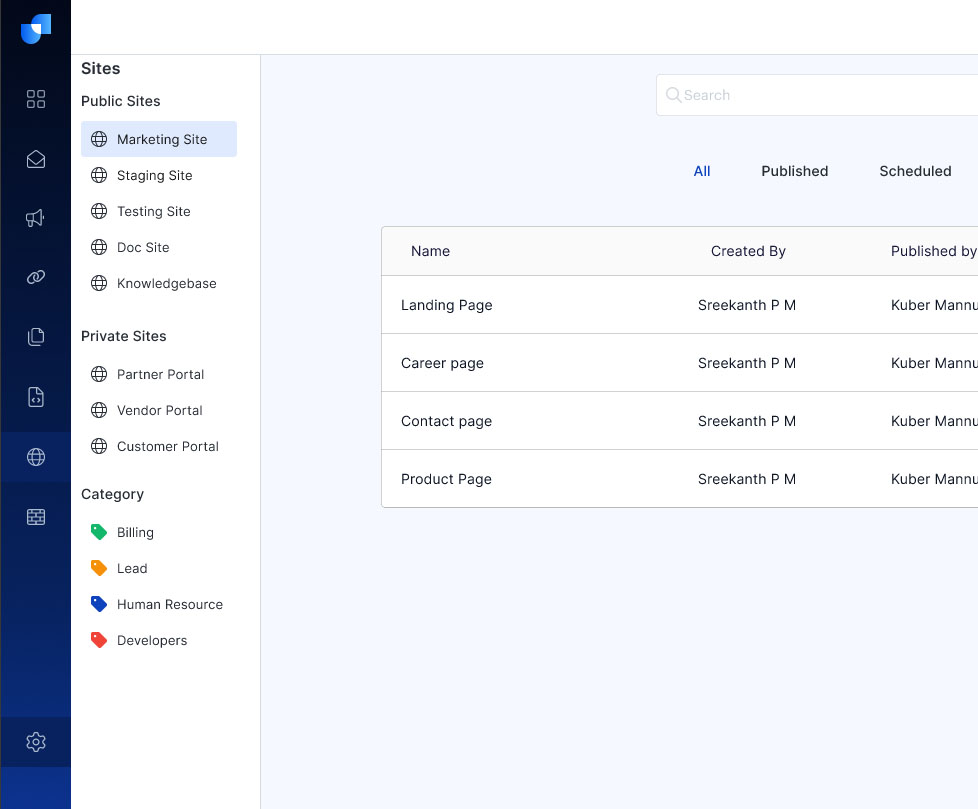Click Sreekanth P M in Landing Page row

(x=747, y=305)
